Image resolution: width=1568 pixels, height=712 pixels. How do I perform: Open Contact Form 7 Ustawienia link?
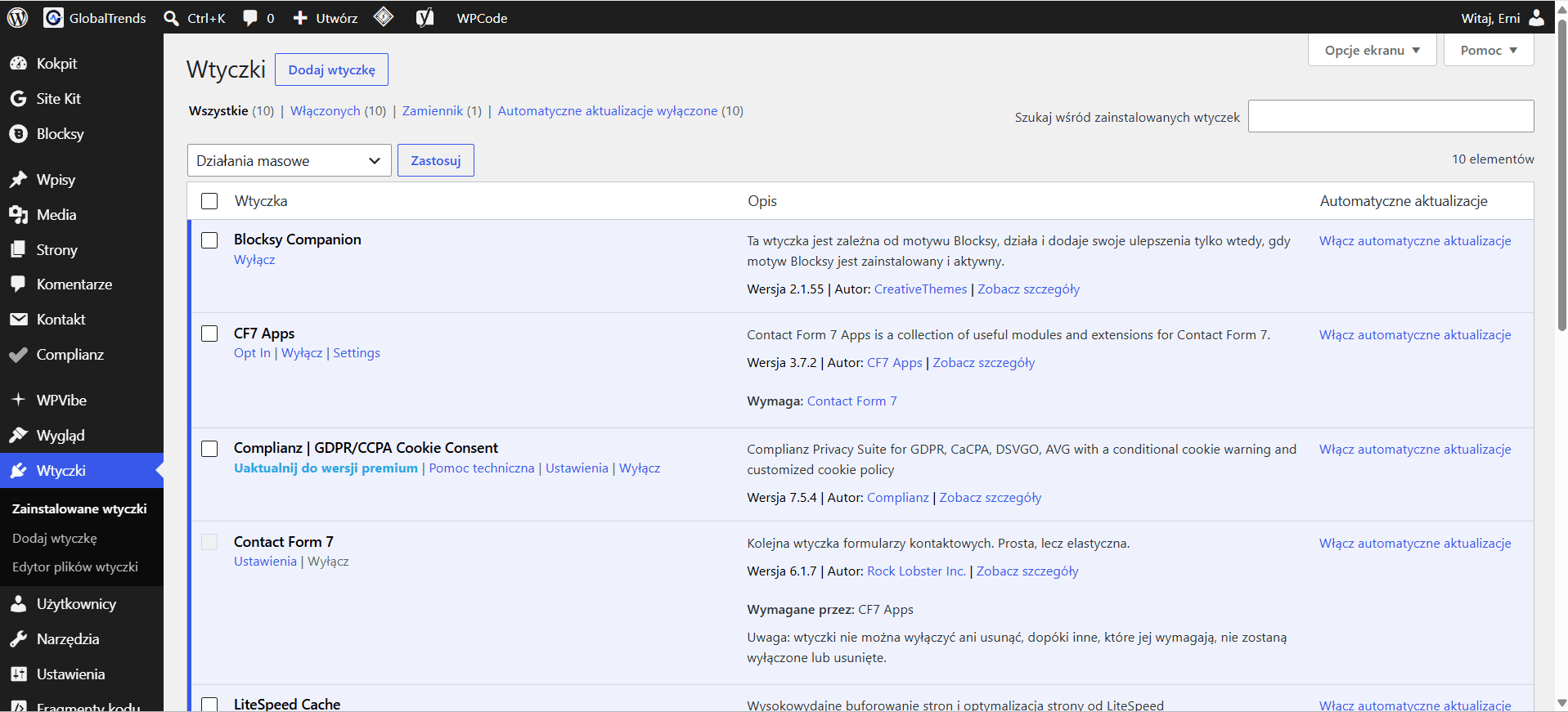point(265,561)
